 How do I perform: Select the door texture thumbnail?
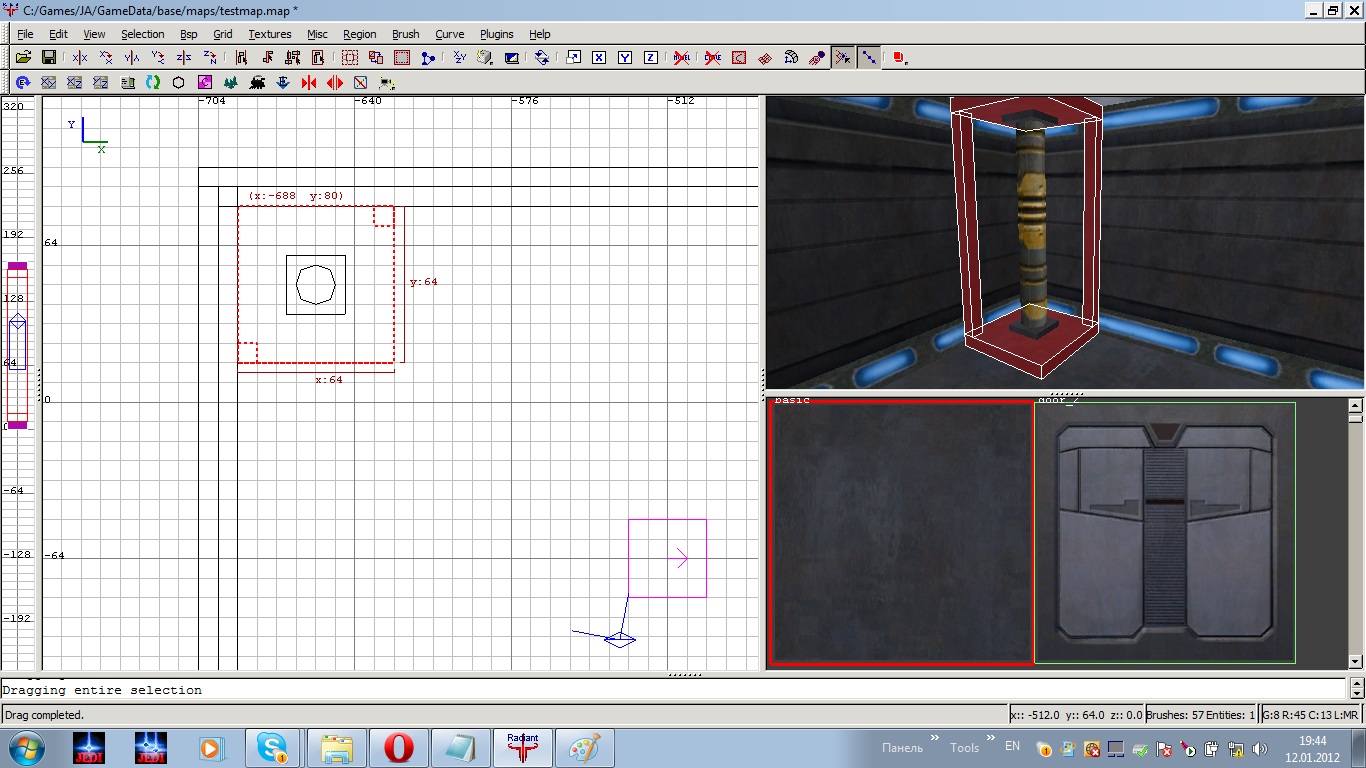click(x=1165, y=533)
